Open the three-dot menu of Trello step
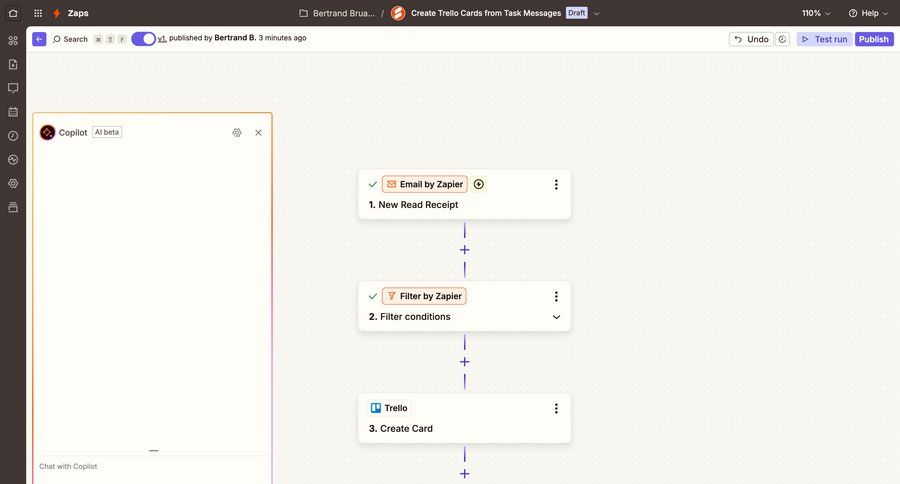 [x=556, y=408]
